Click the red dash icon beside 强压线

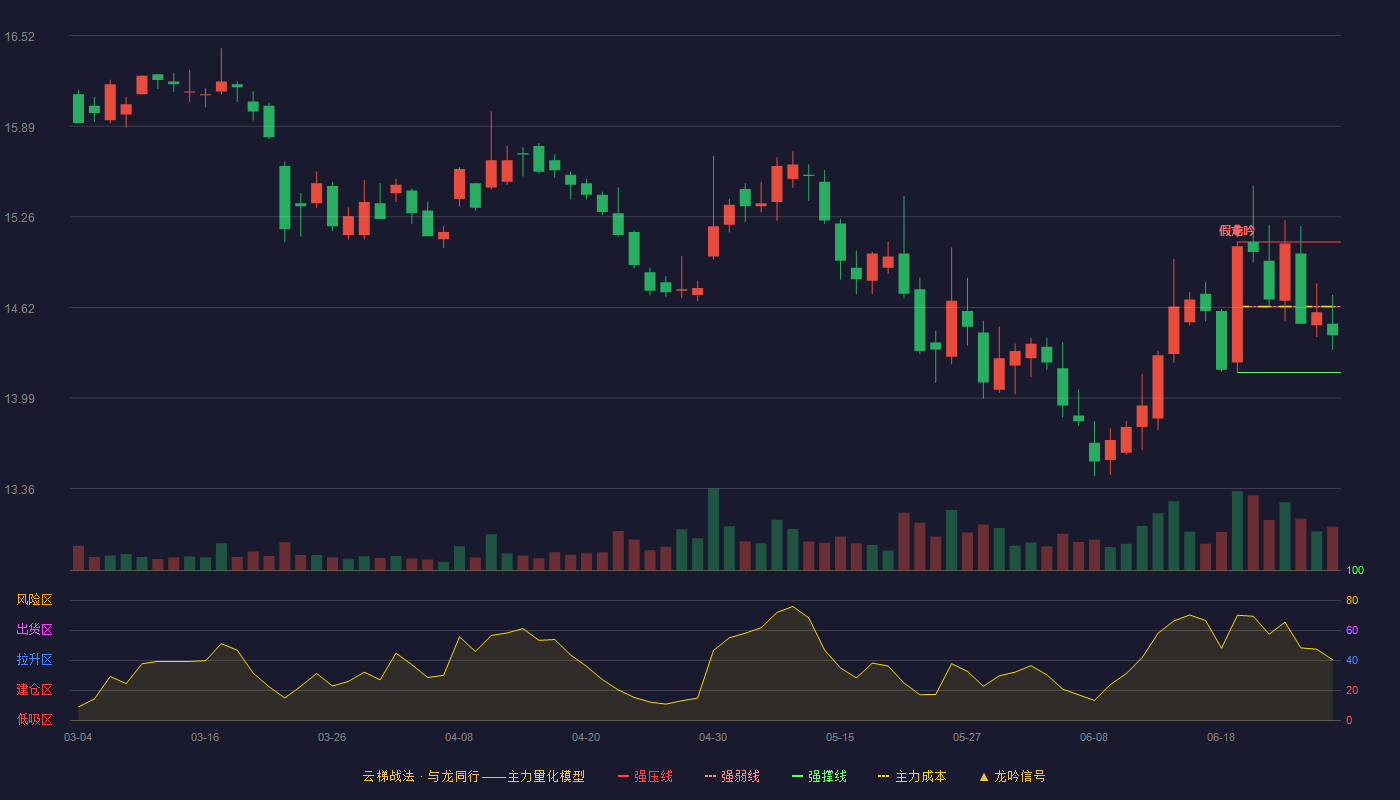(623, 776)
